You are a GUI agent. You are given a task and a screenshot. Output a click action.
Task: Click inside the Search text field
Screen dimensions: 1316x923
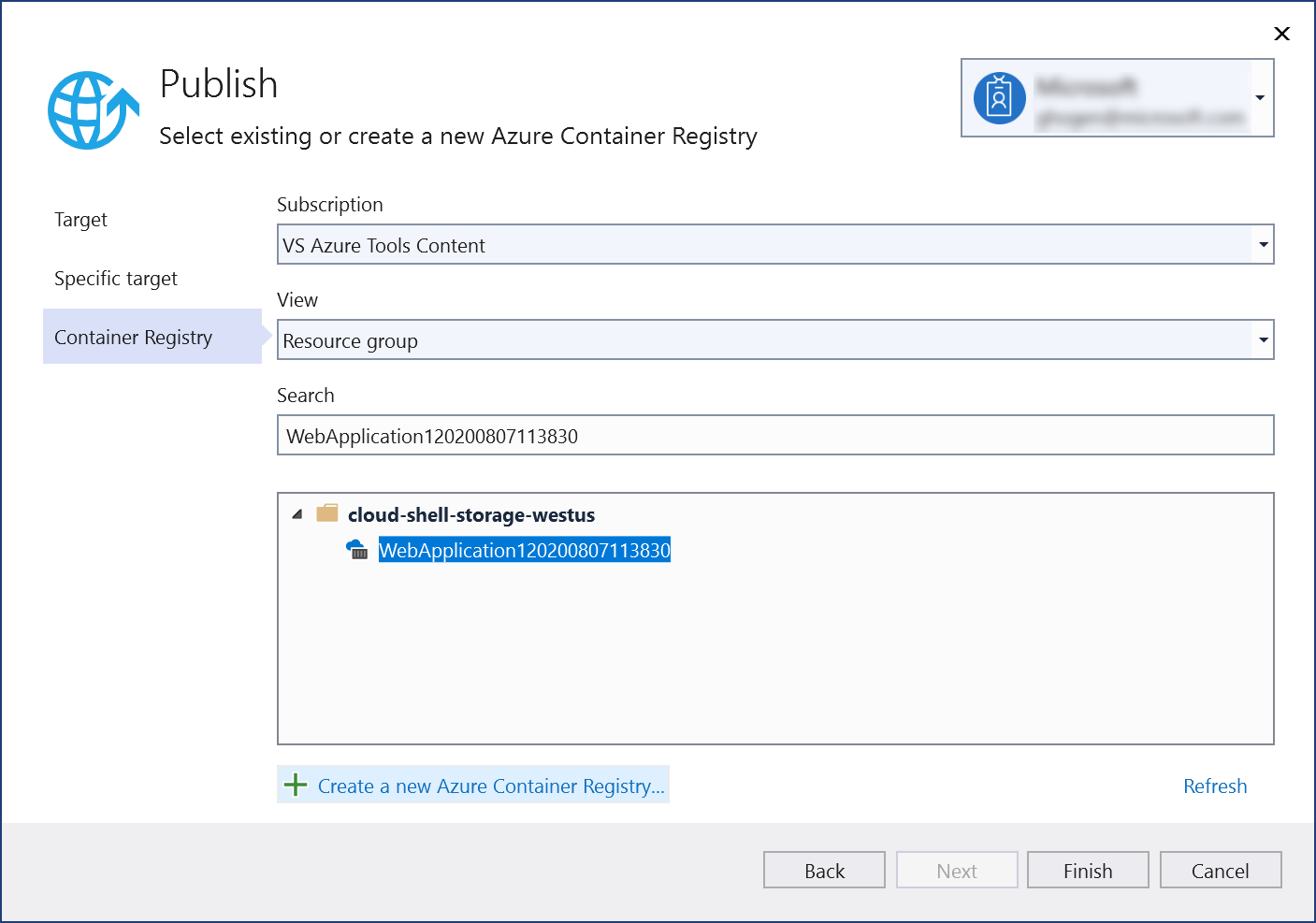point(655,435)
